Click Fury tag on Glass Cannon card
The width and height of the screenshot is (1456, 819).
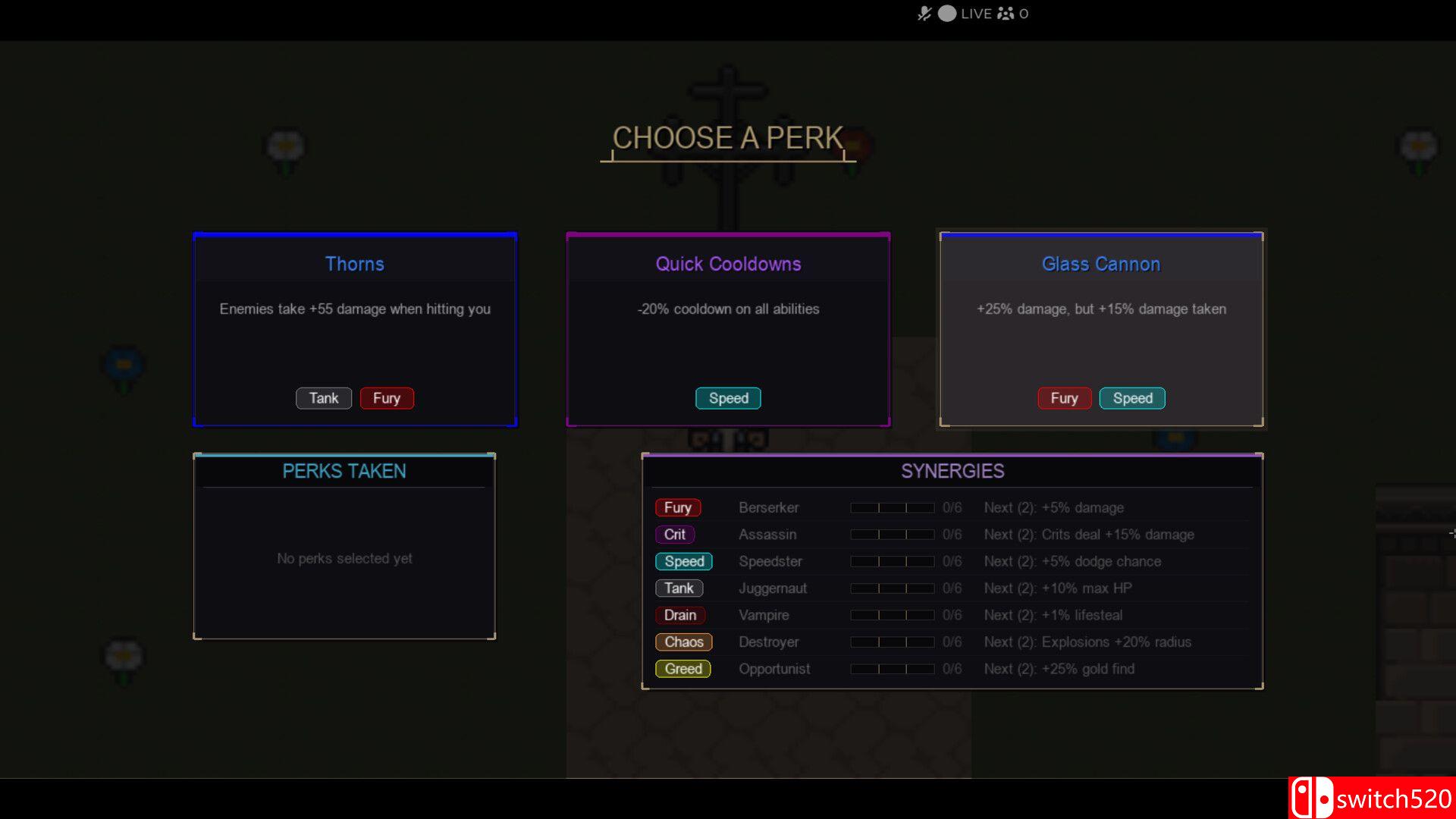(1064, 398)
